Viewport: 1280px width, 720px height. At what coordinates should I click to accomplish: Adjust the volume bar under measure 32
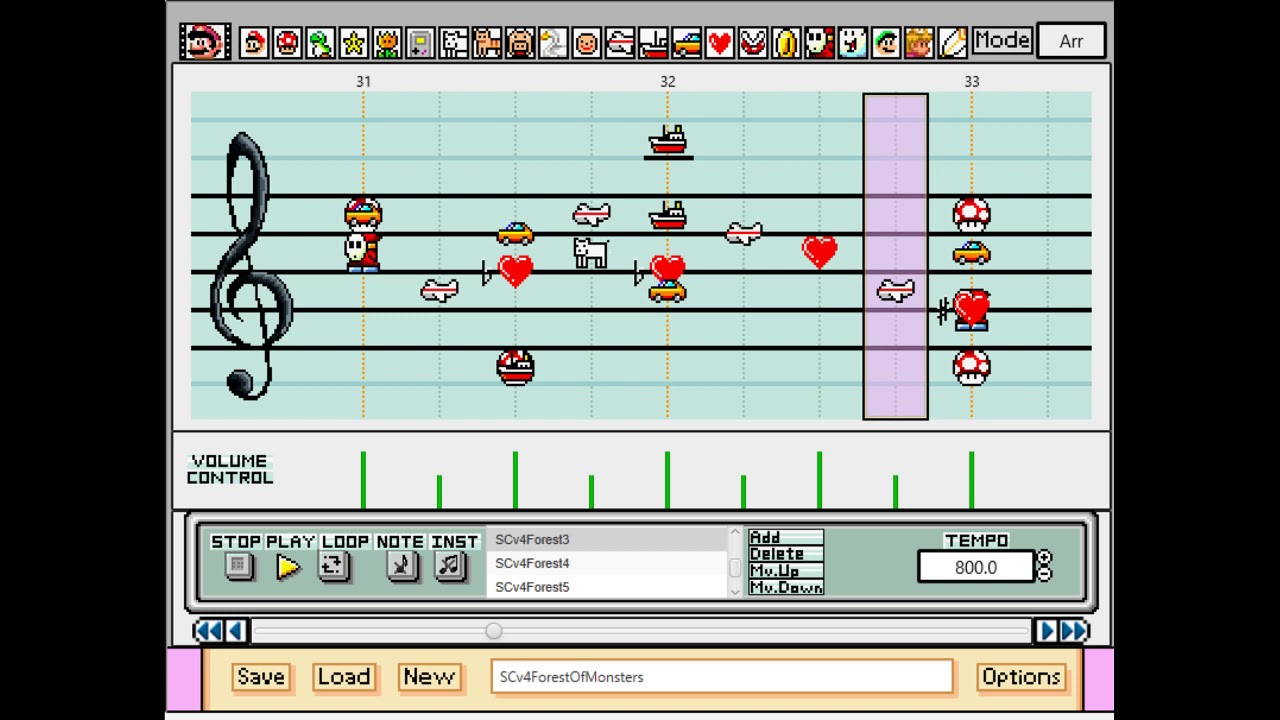(667, 480)
